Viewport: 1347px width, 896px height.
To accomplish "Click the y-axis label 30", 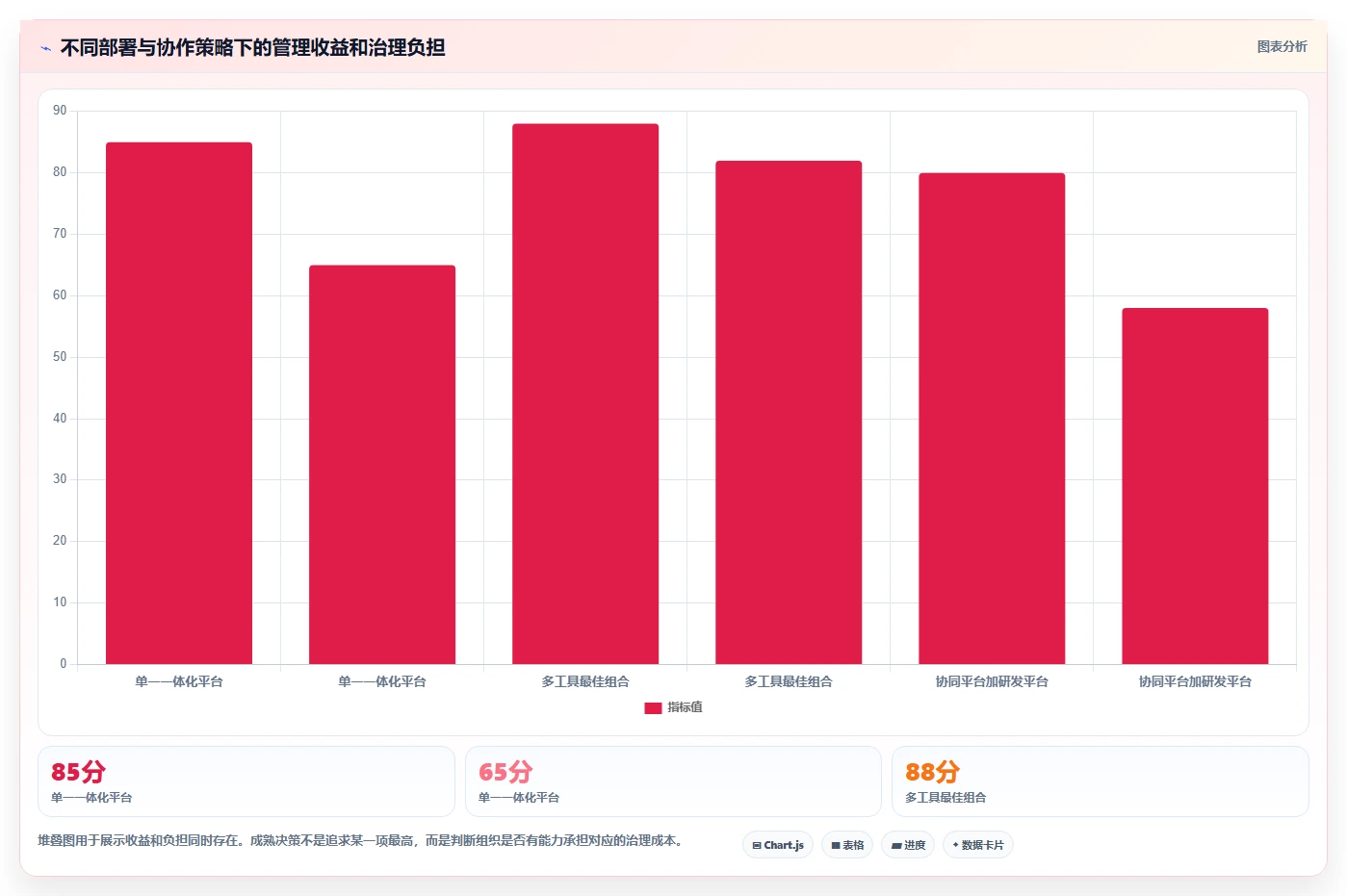I will coord(60,479).
